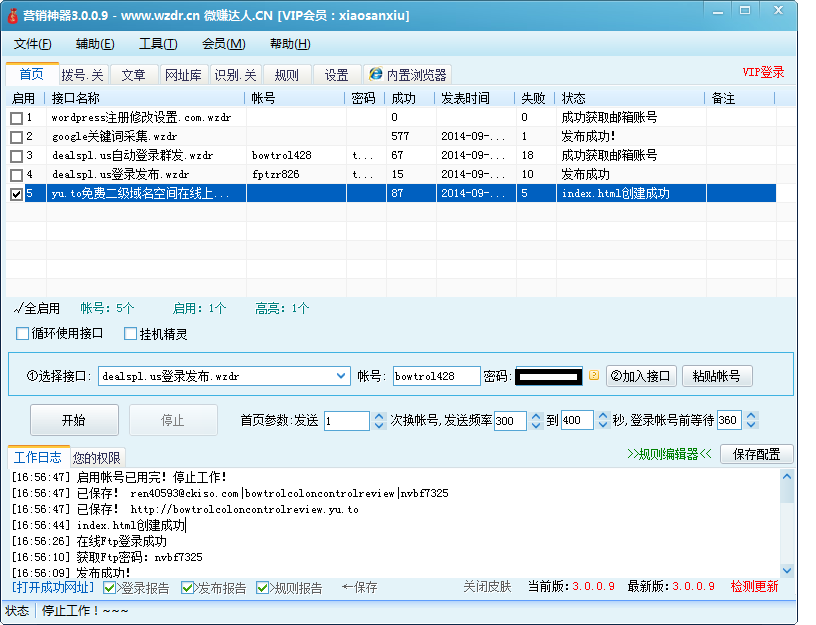Viewport: 816px width, 625px height.
Task: Uncheck the 登录报告 checkbox
Action: pyautogui.click(x=110, y=588)
